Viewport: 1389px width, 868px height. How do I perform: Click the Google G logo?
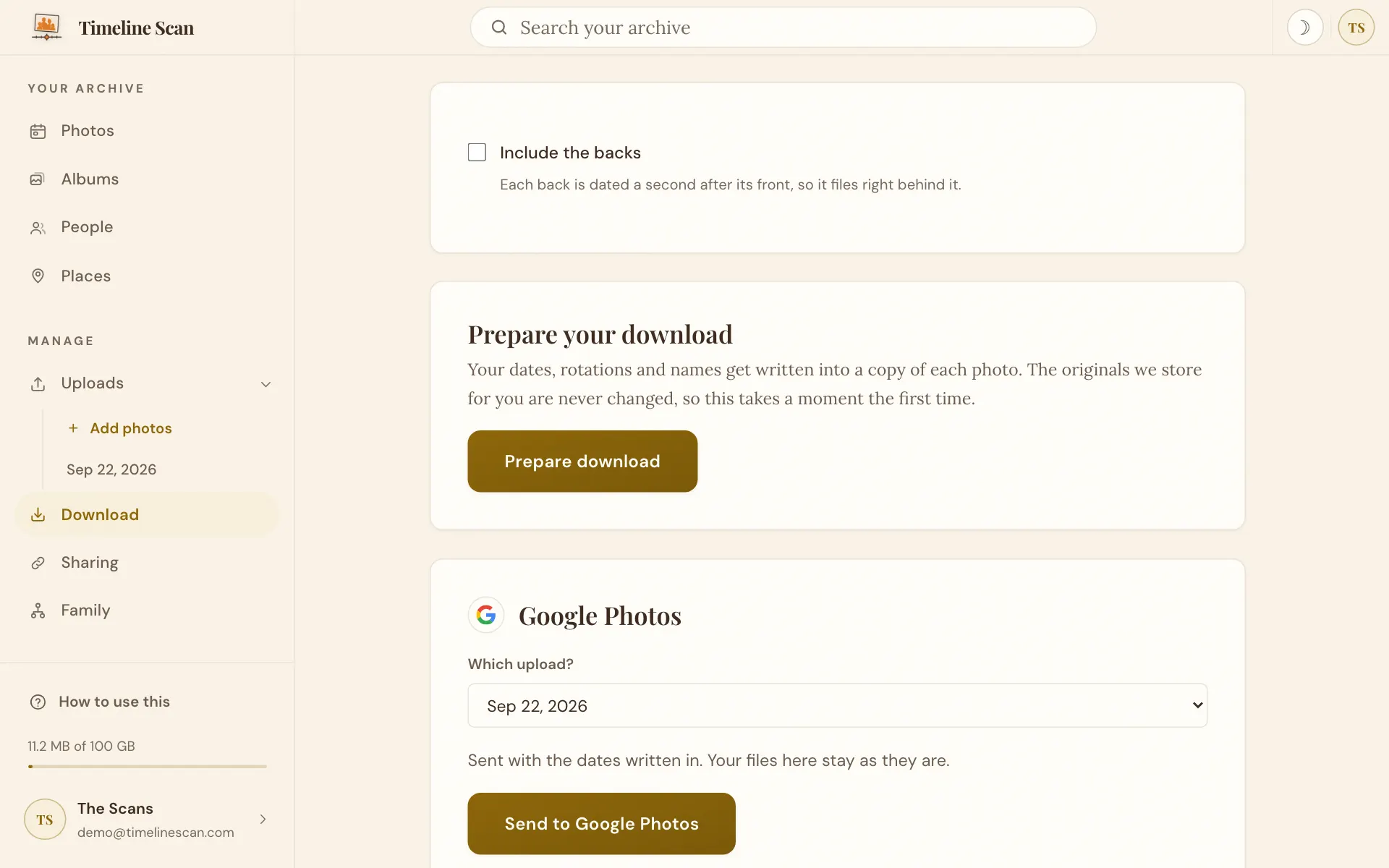486,615
